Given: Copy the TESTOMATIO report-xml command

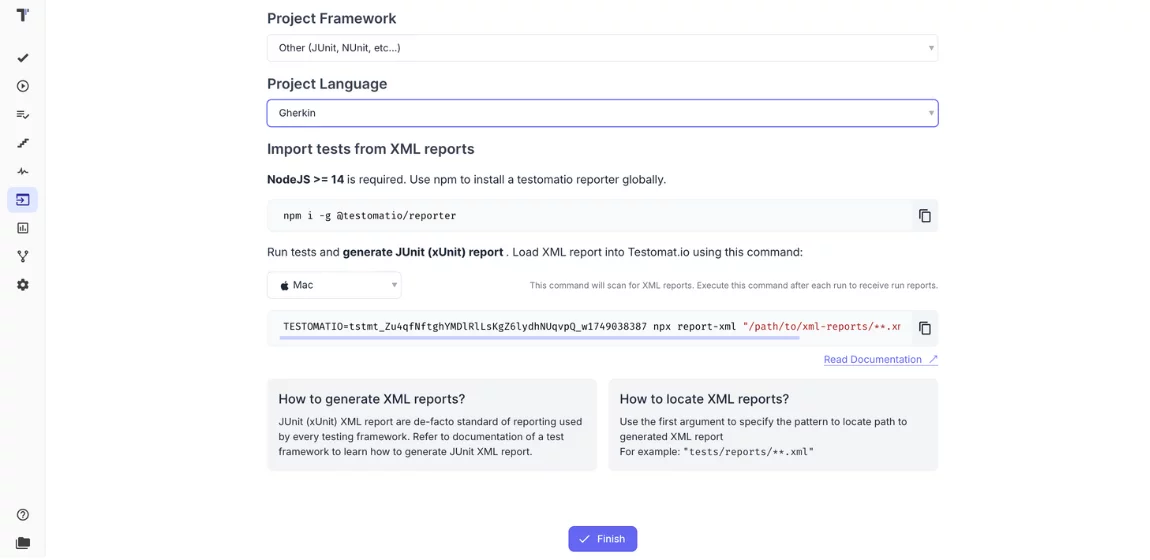Looking at the screenshot, I should [x=924, y=328].
